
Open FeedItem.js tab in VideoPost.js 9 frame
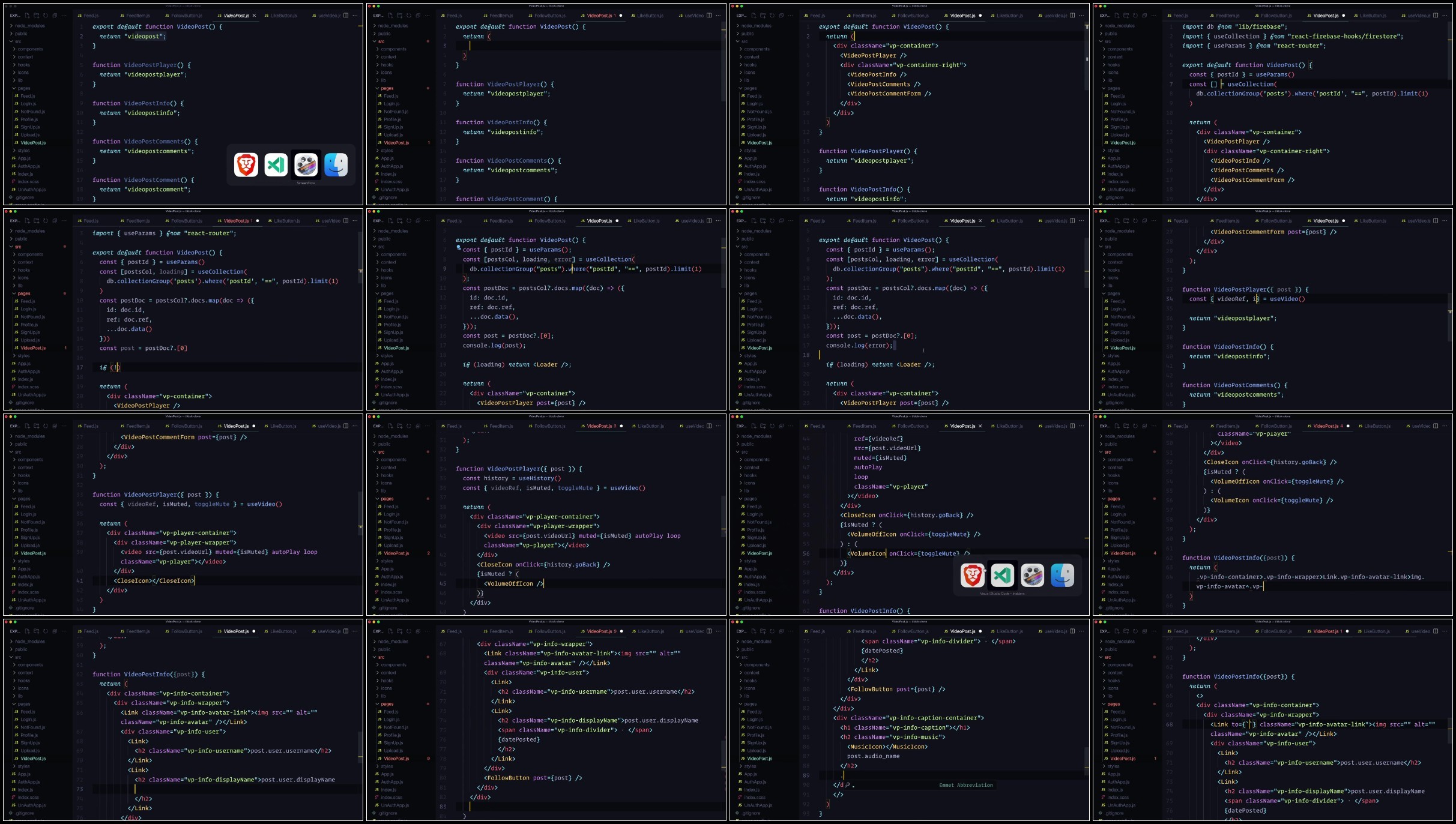pos(498,631)
